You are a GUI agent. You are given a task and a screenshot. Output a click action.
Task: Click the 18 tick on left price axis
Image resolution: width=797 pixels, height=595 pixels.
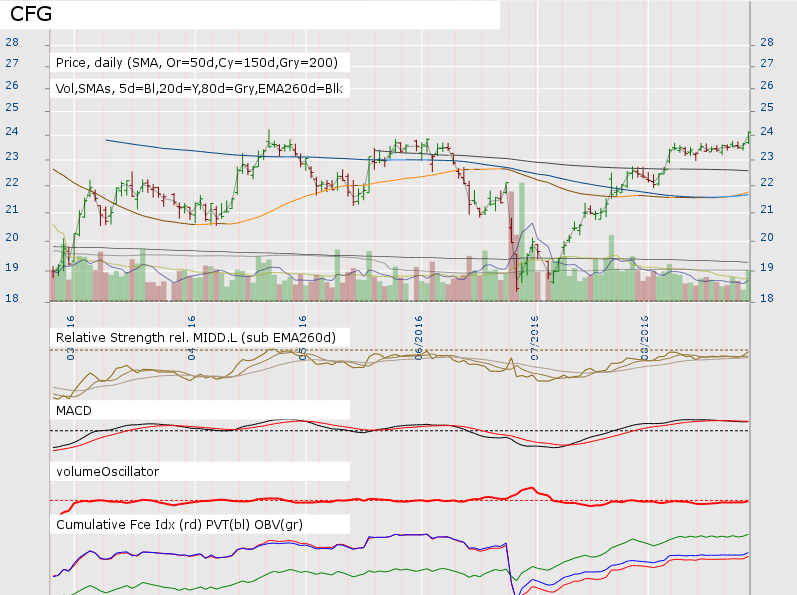click(11, 298)
